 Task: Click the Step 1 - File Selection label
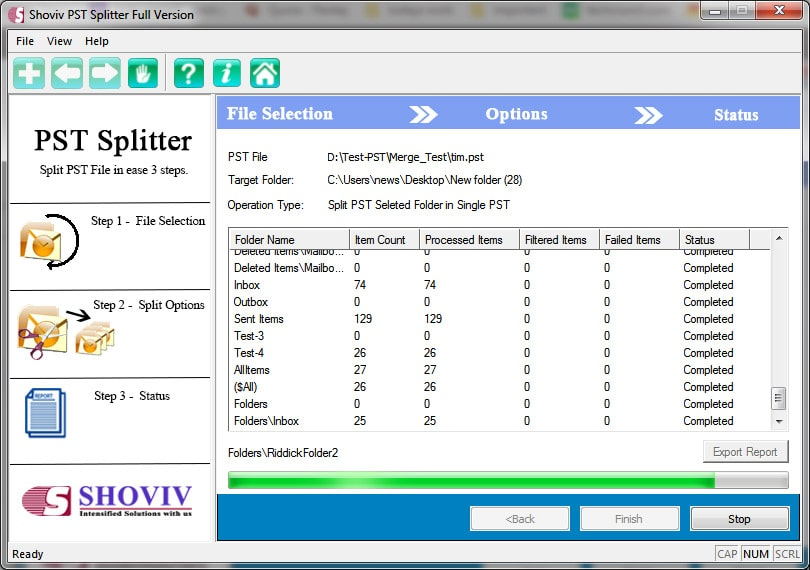pyautogui.click(x=148, y=221)
